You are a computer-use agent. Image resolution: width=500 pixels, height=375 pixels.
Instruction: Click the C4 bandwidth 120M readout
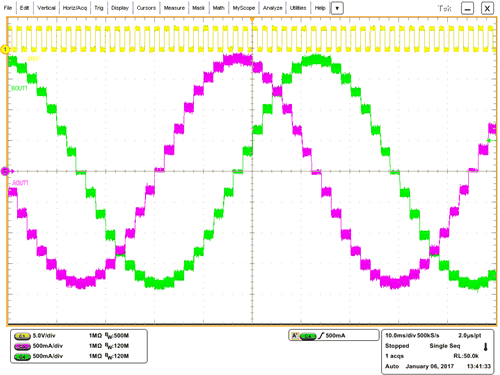coord(117,356)
